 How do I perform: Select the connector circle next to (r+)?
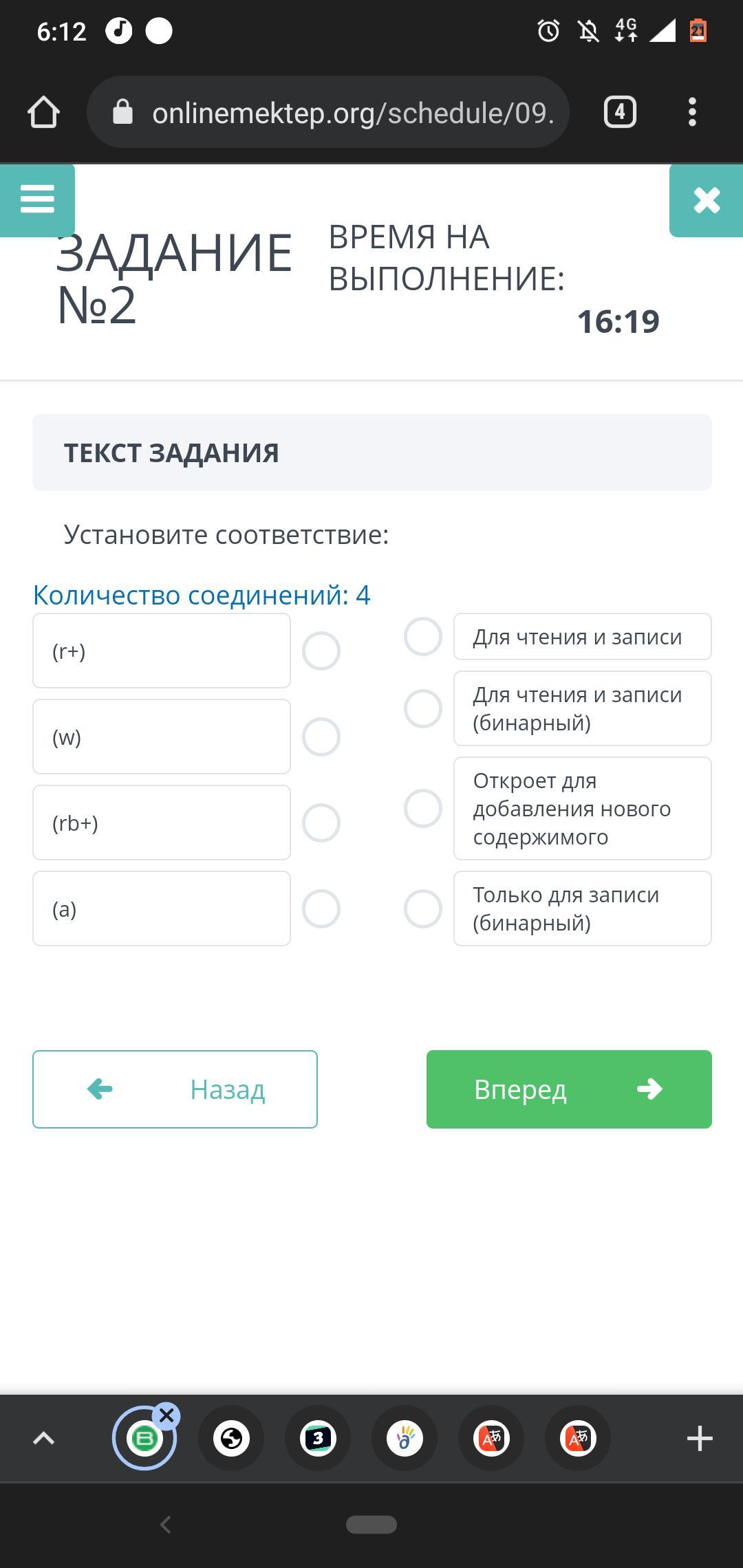point(321,651)
